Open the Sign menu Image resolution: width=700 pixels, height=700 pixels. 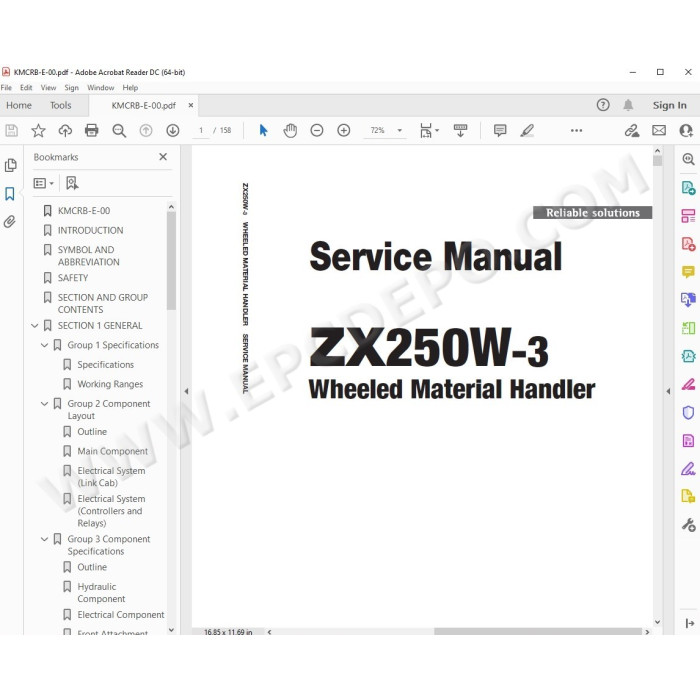pyautogui.click(x=71, y=88)
